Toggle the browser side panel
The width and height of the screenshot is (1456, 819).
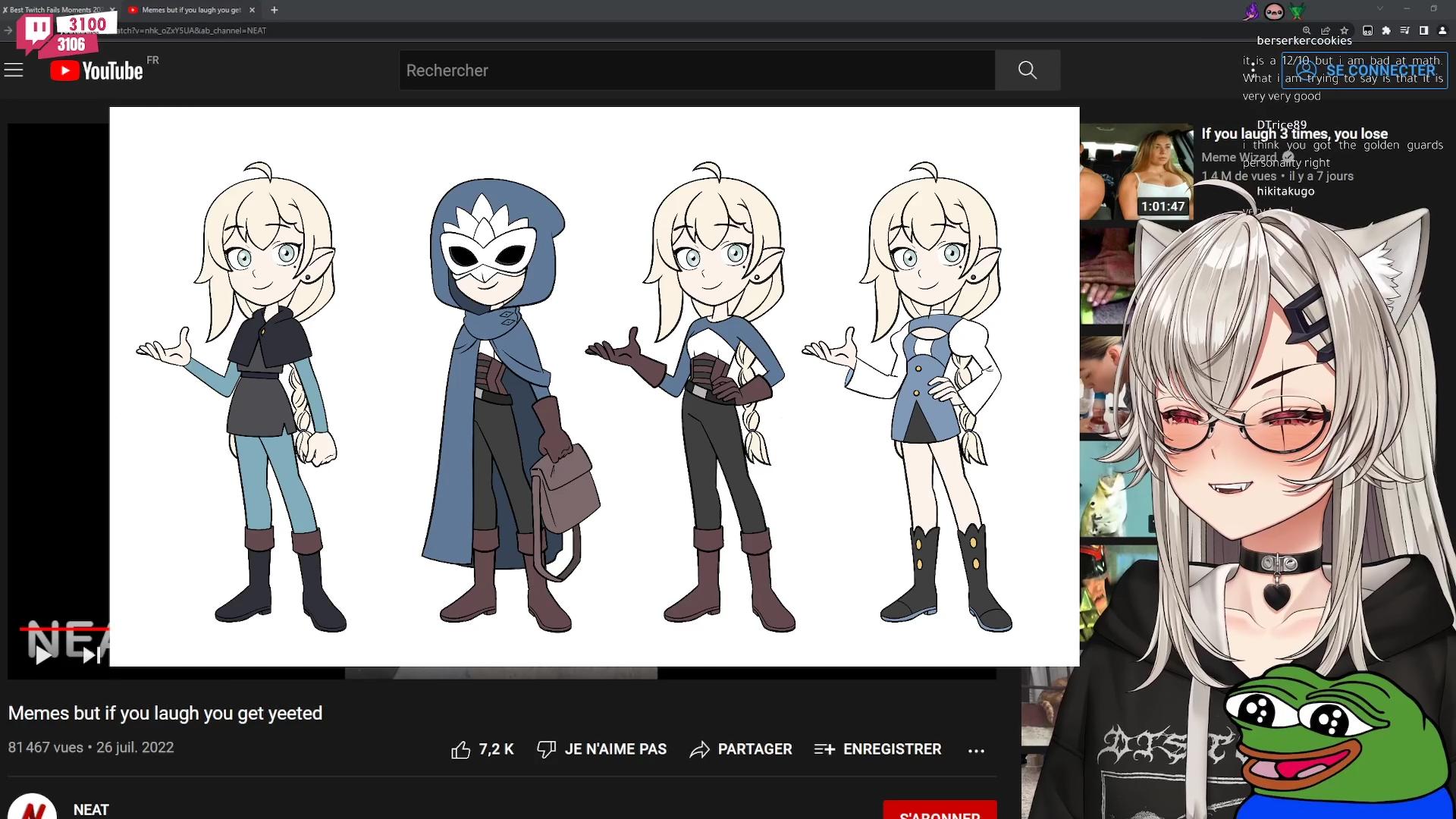pos(1423,30)
